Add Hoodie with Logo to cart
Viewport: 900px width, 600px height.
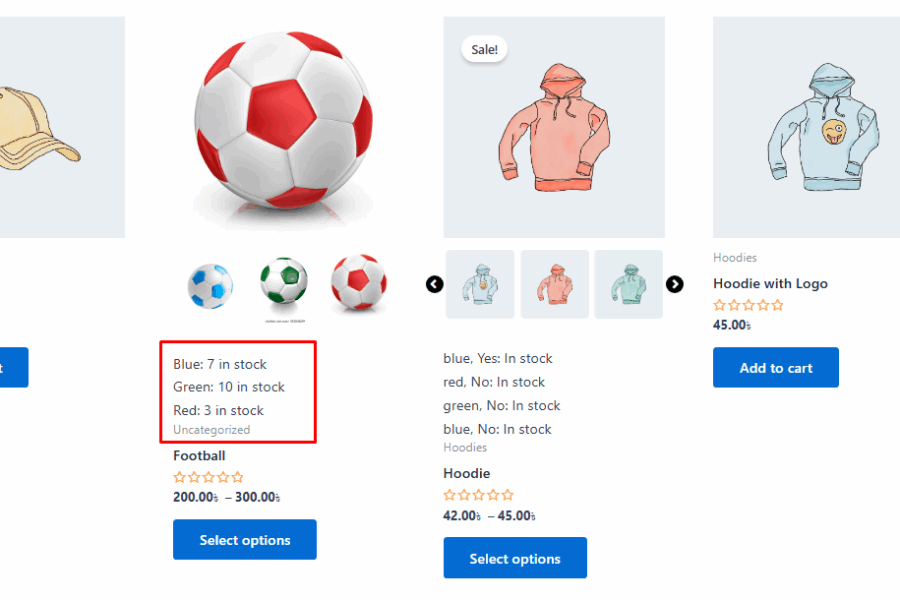click(x=776, y=368)
